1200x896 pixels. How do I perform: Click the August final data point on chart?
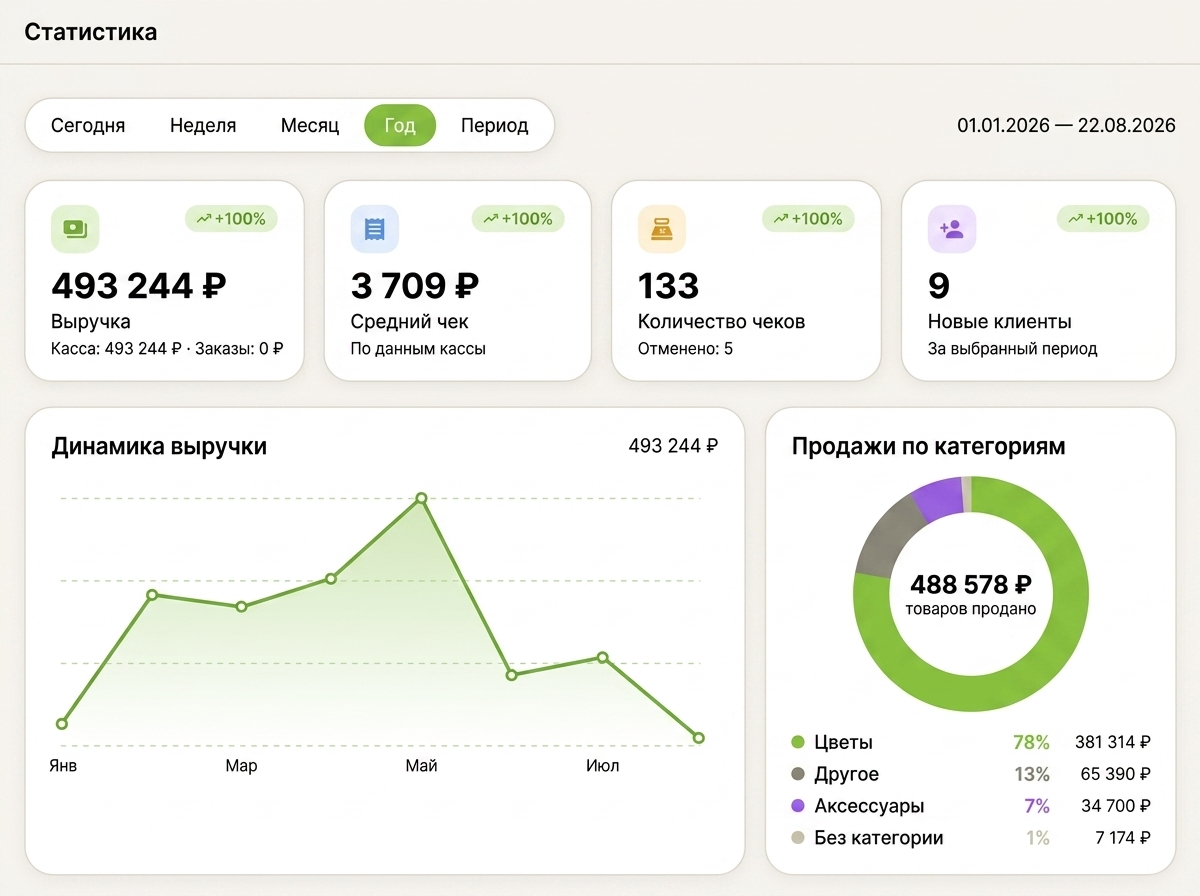[x=698, y=738]
